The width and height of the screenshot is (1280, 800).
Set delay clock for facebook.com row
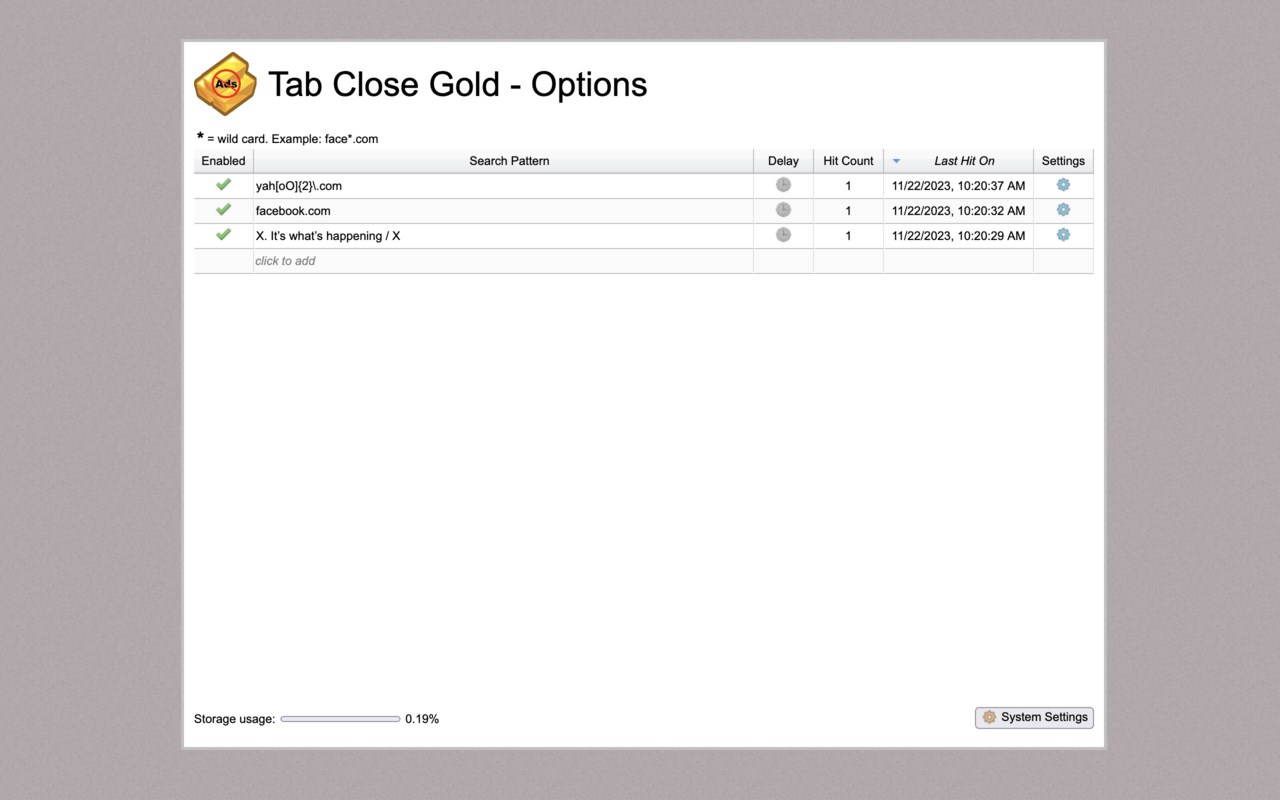[783, 210]
